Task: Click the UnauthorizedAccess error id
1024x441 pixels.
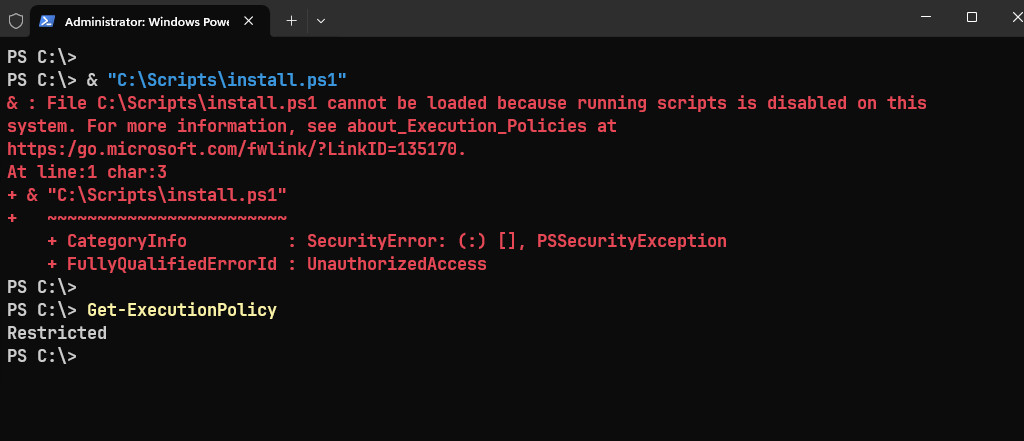Action: coord(397,264)
